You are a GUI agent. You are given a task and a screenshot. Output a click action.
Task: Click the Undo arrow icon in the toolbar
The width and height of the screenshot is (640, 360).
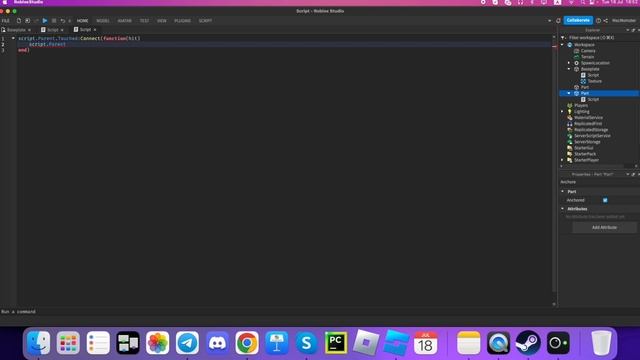coord(63,20)
